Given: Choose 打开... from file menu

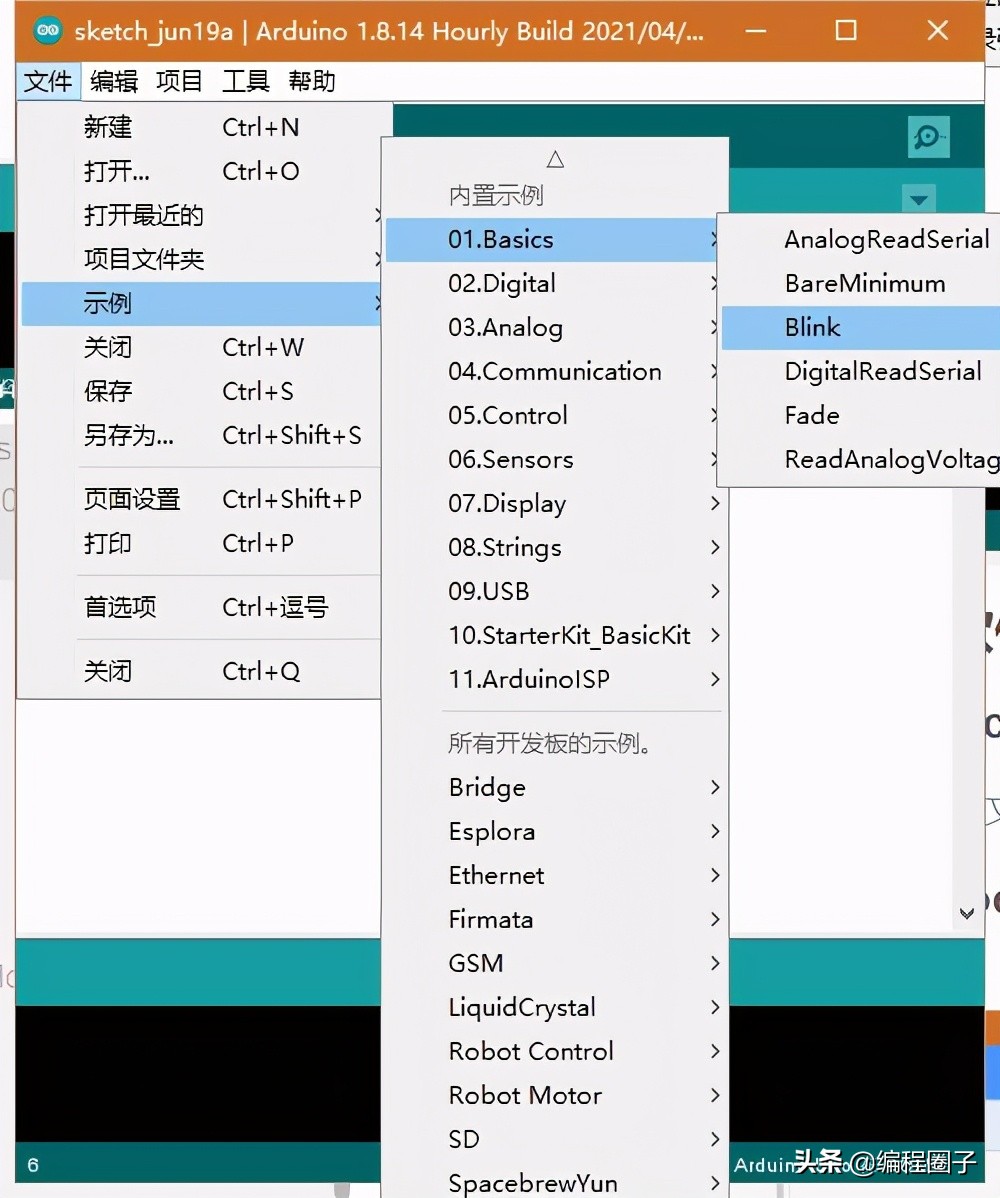Looking at the screenshot, I should tap(201, 171).
